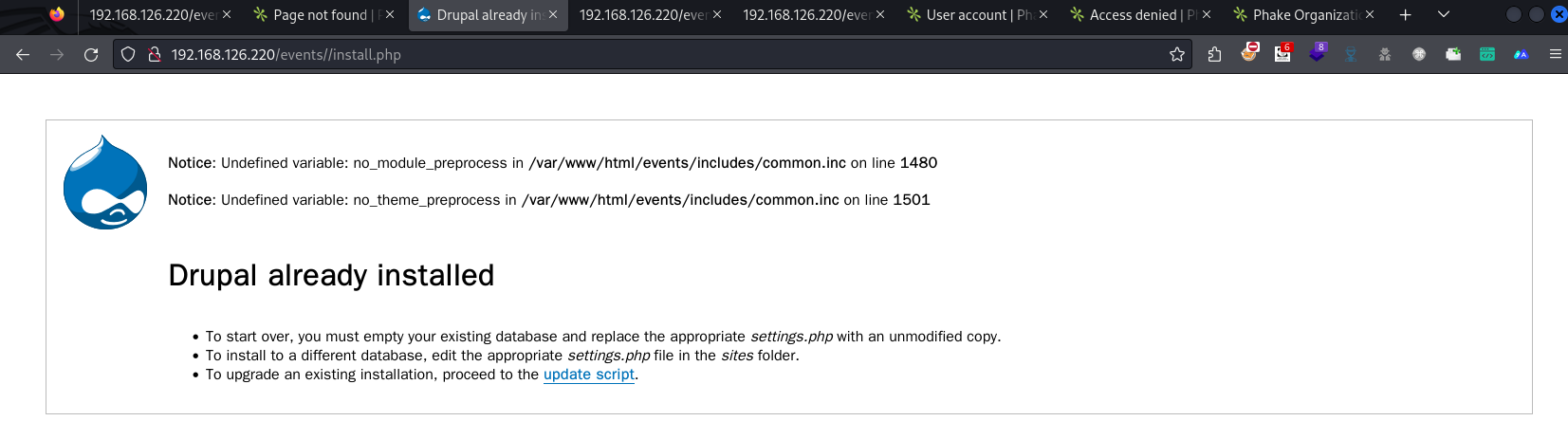The image size is (1568, 421).
Task: Close the User account tab
Action: pos(1043,15)
